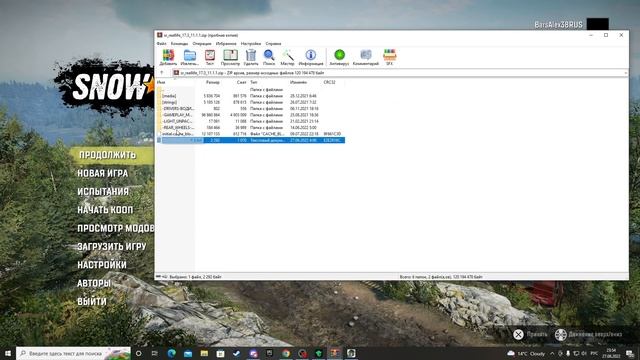Launch Microsoft Edge from the taskbar
Screen dimensions: 640x360
pos(171,353)
